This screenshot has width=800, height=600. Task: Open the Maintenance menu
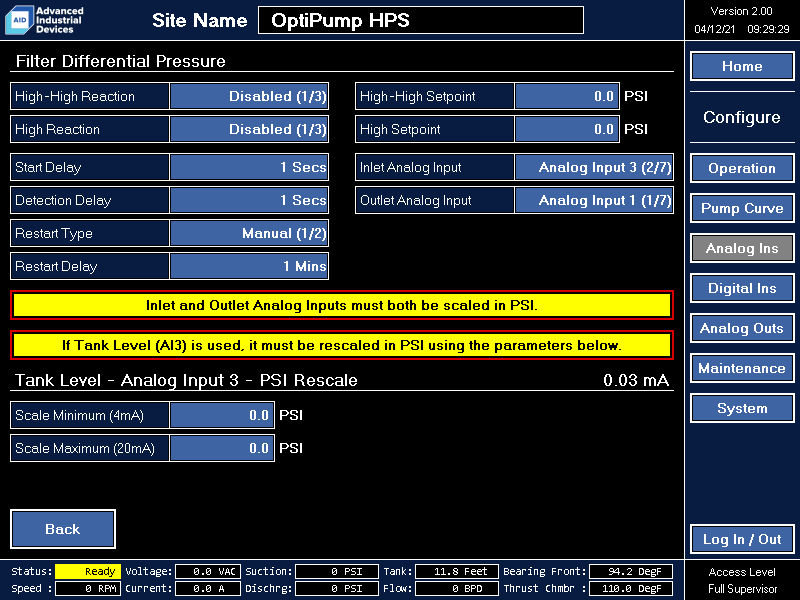(742, 368)
